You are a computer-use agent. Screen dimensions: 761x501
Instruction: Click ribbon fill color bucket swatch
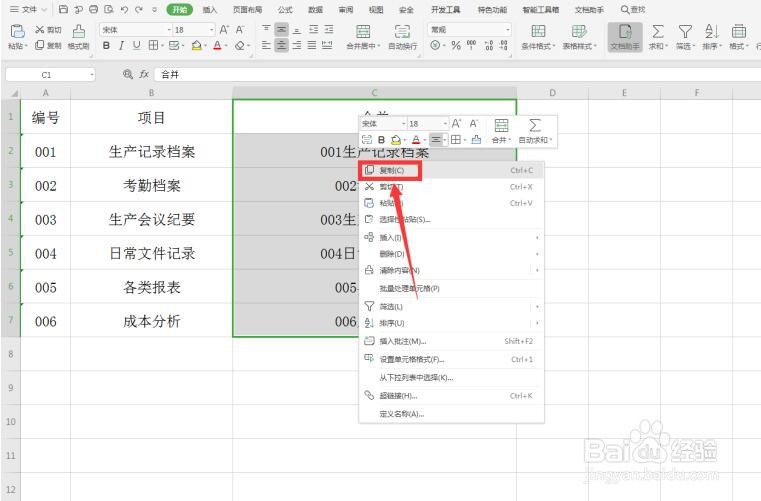point(196,46)
